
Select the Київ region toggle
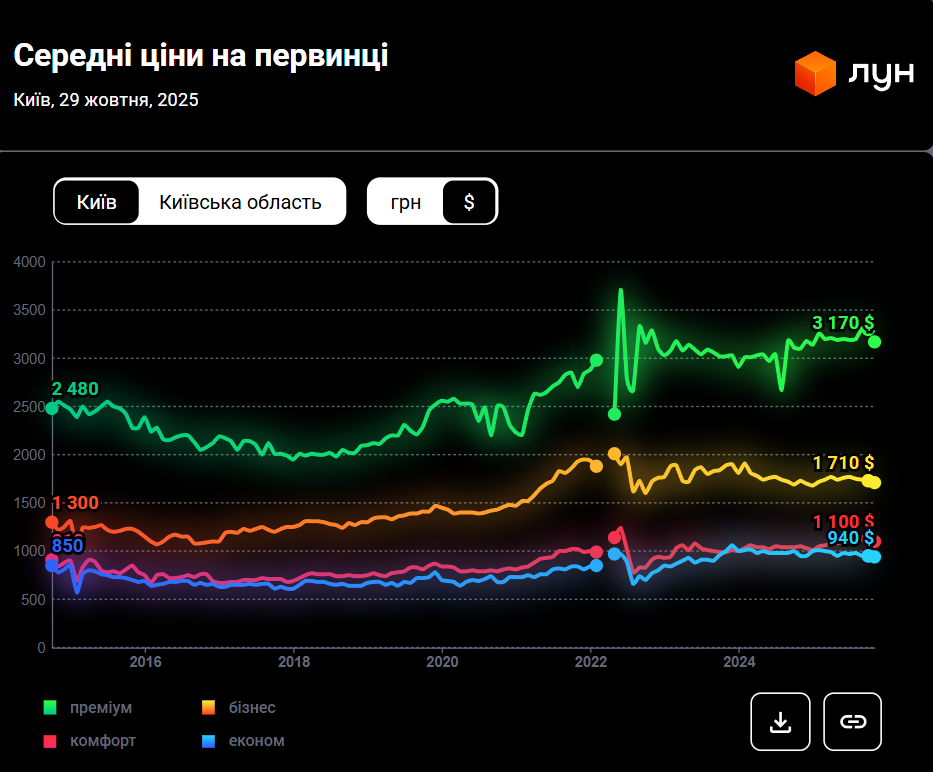[97, 202]
